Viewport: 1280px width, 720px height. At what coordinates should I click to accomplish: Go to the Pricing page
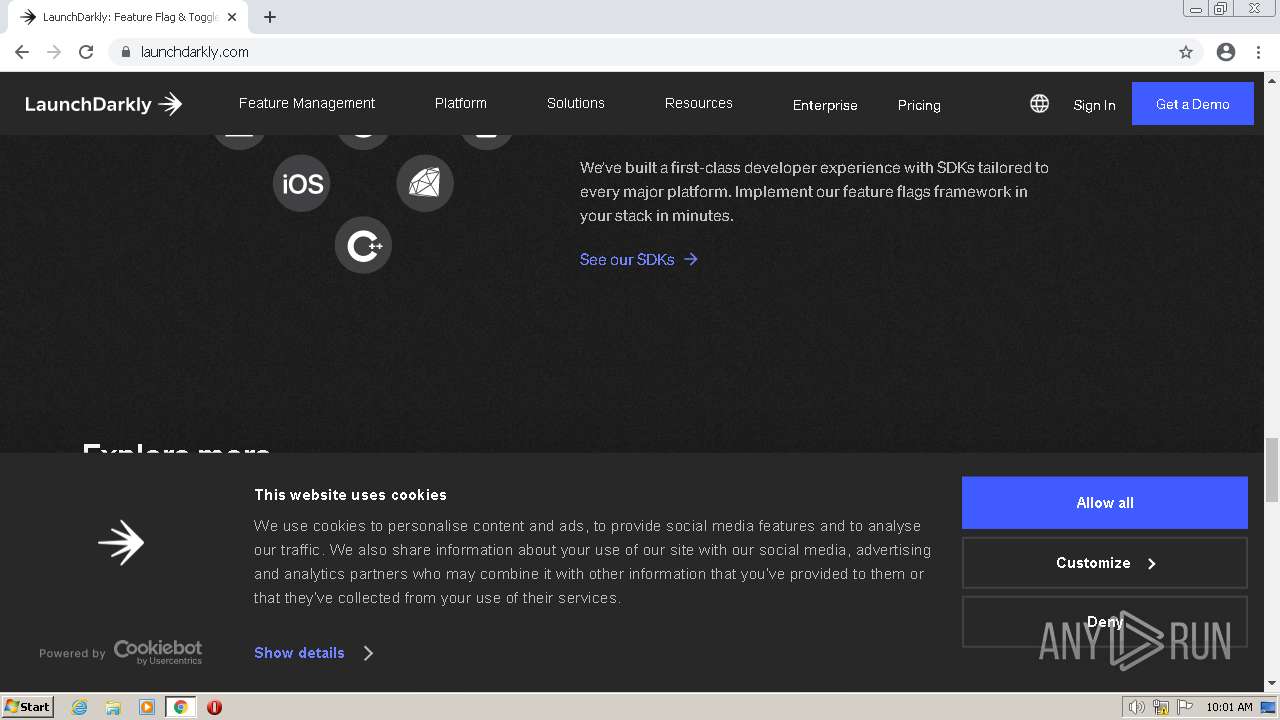919,105
